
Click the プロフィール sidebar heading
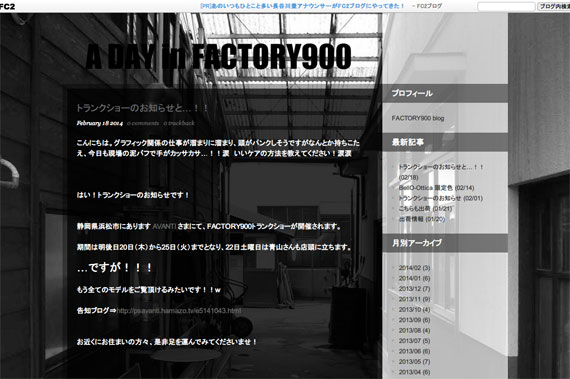click(412, 93)
